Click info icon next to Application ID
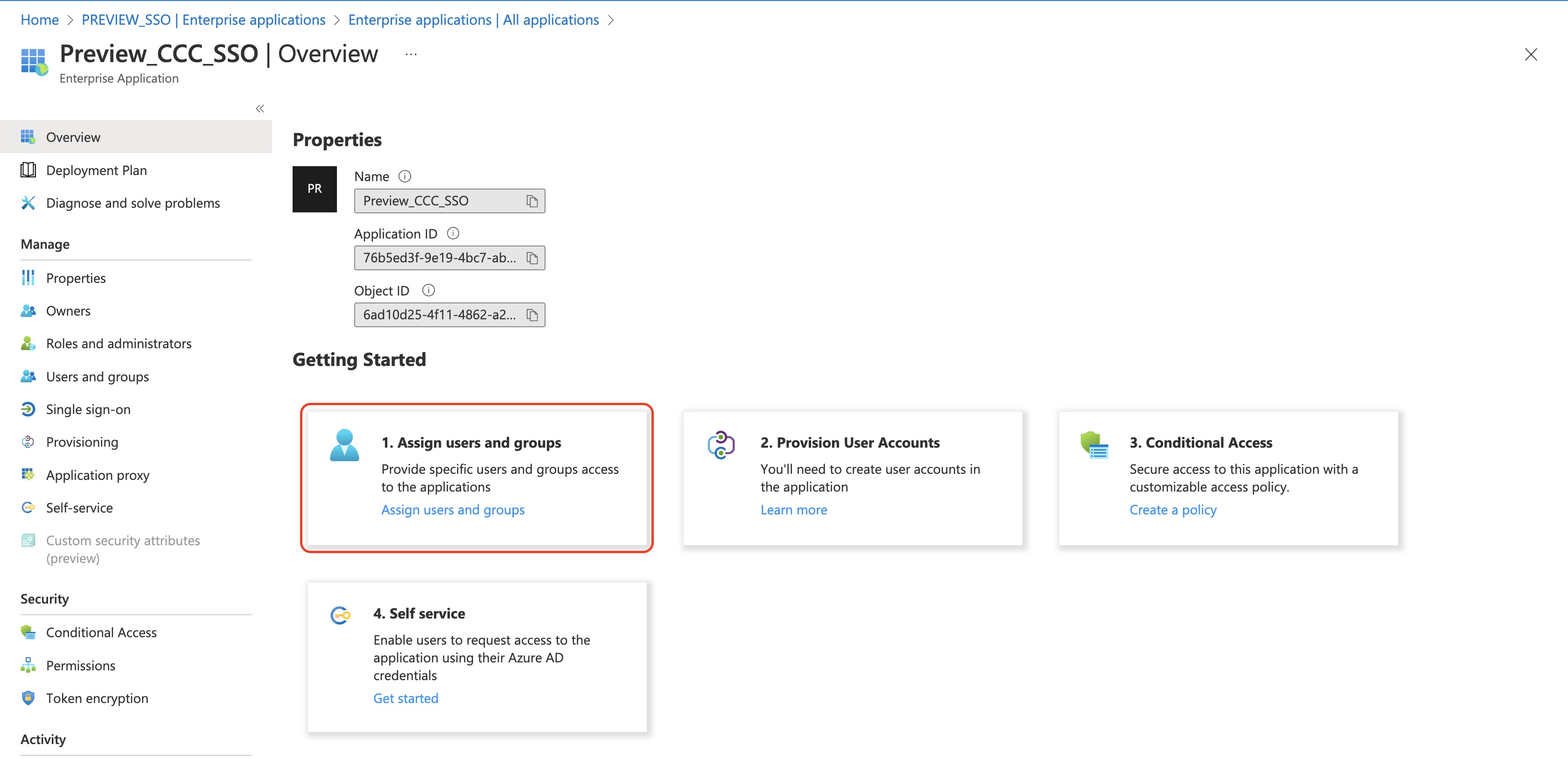The image size is (1568, 759). [x=453, y=234]
